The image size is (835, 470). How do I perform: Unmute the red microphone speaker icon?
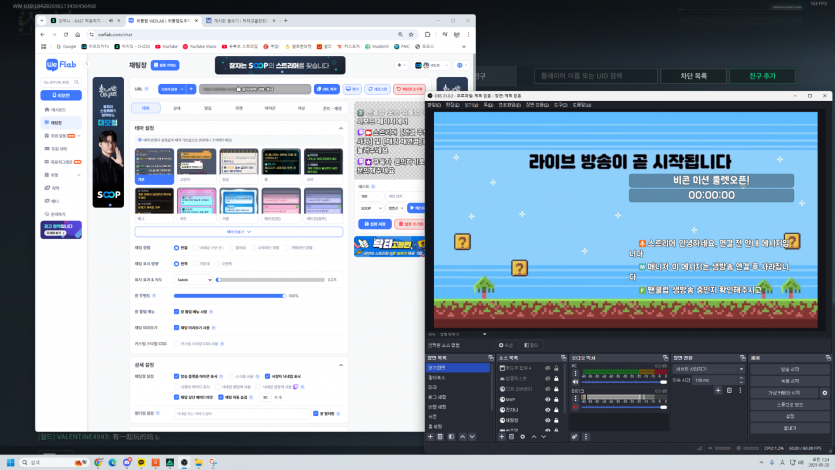click(575, 407)
